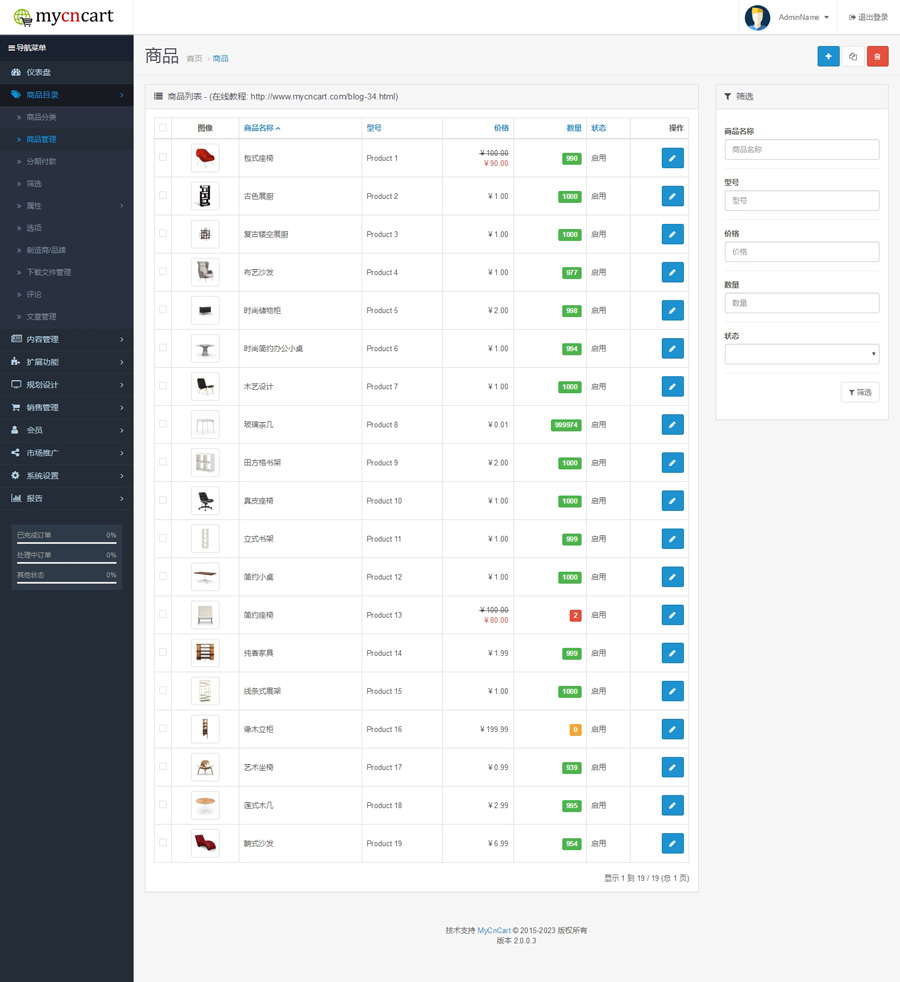Expand the 内容管理 sidebar menu
This screenshot has width=900, height=982.
pos(66,340)
